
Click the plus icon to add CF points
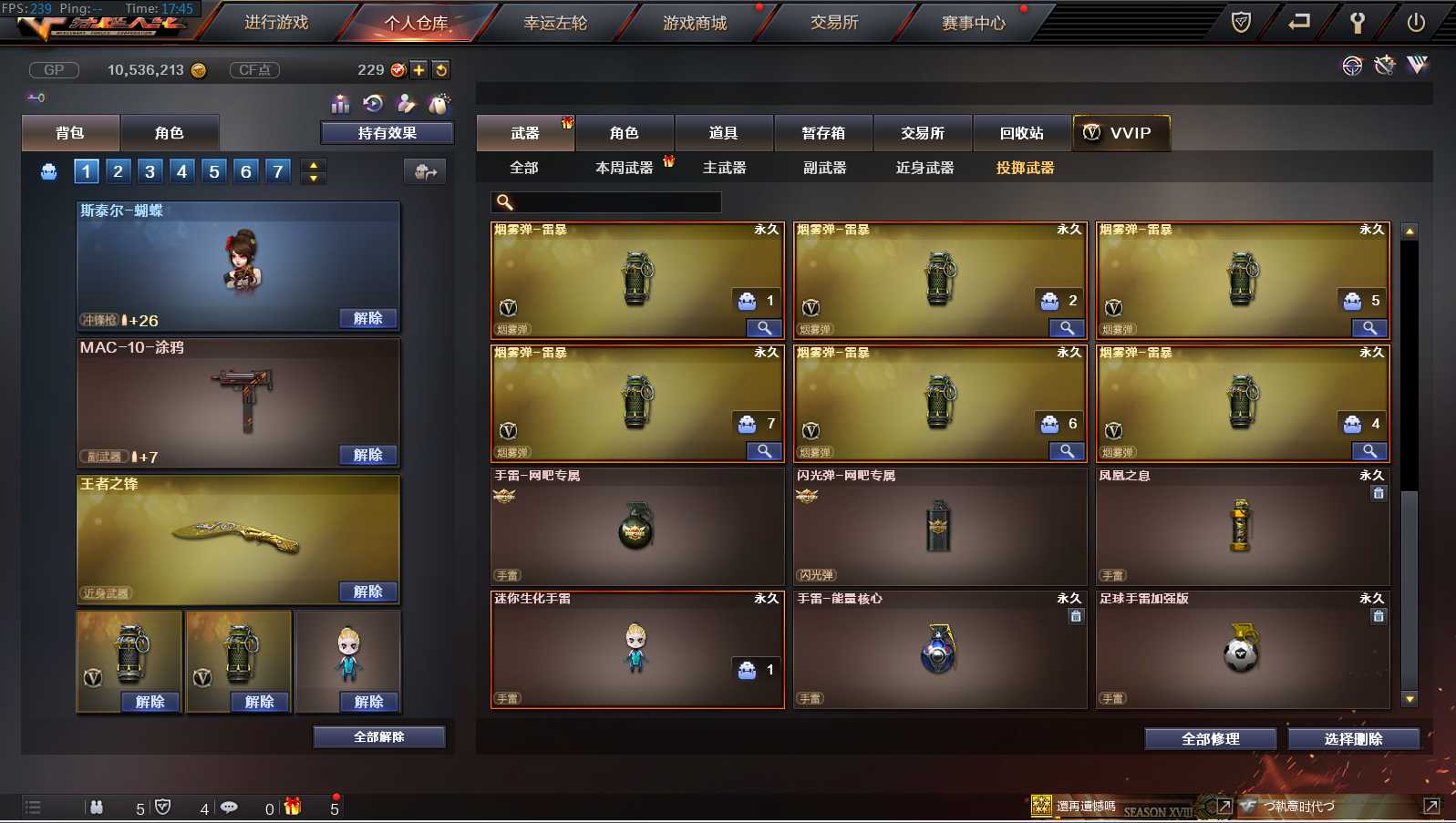point(418,69)
